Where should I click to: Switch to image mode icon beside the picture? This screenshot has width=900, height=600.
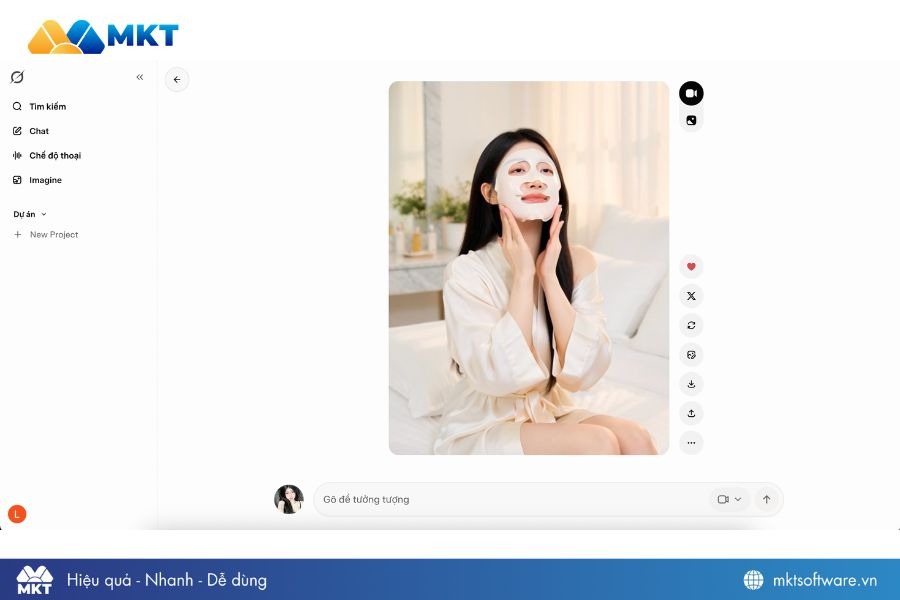coord(691,120)
